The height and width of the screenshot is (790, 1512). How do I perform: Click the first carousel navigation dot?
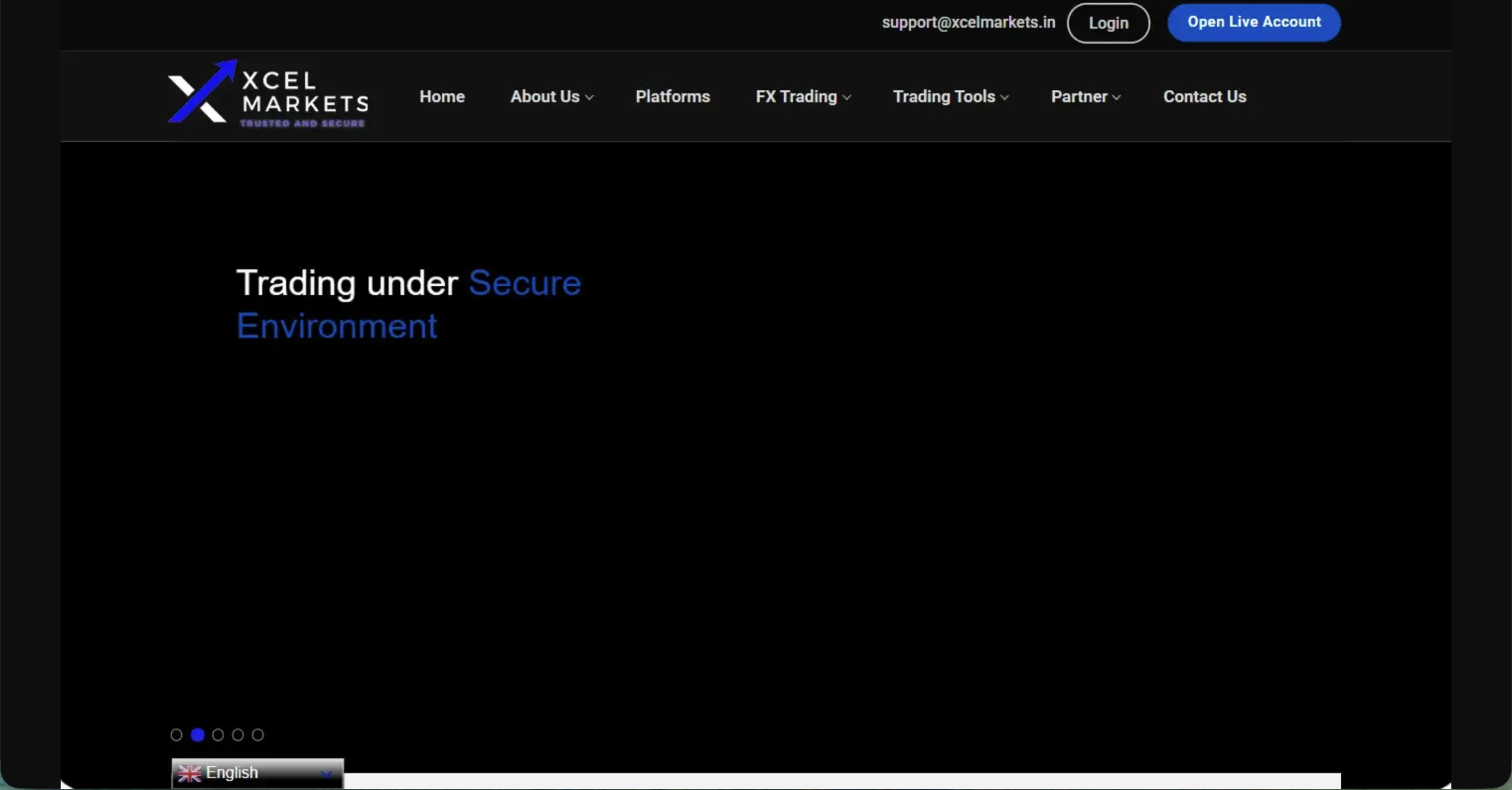177,734
